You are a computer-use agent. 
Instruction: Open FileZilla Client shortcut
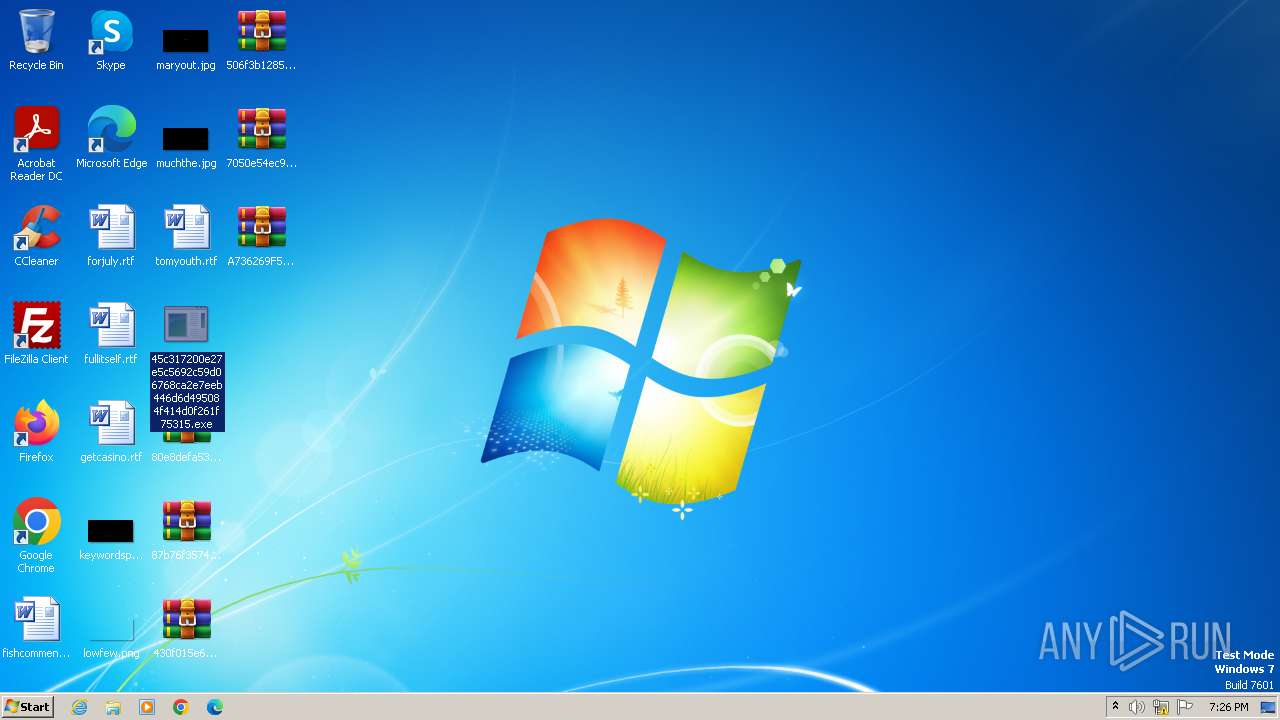coord(36,334)
